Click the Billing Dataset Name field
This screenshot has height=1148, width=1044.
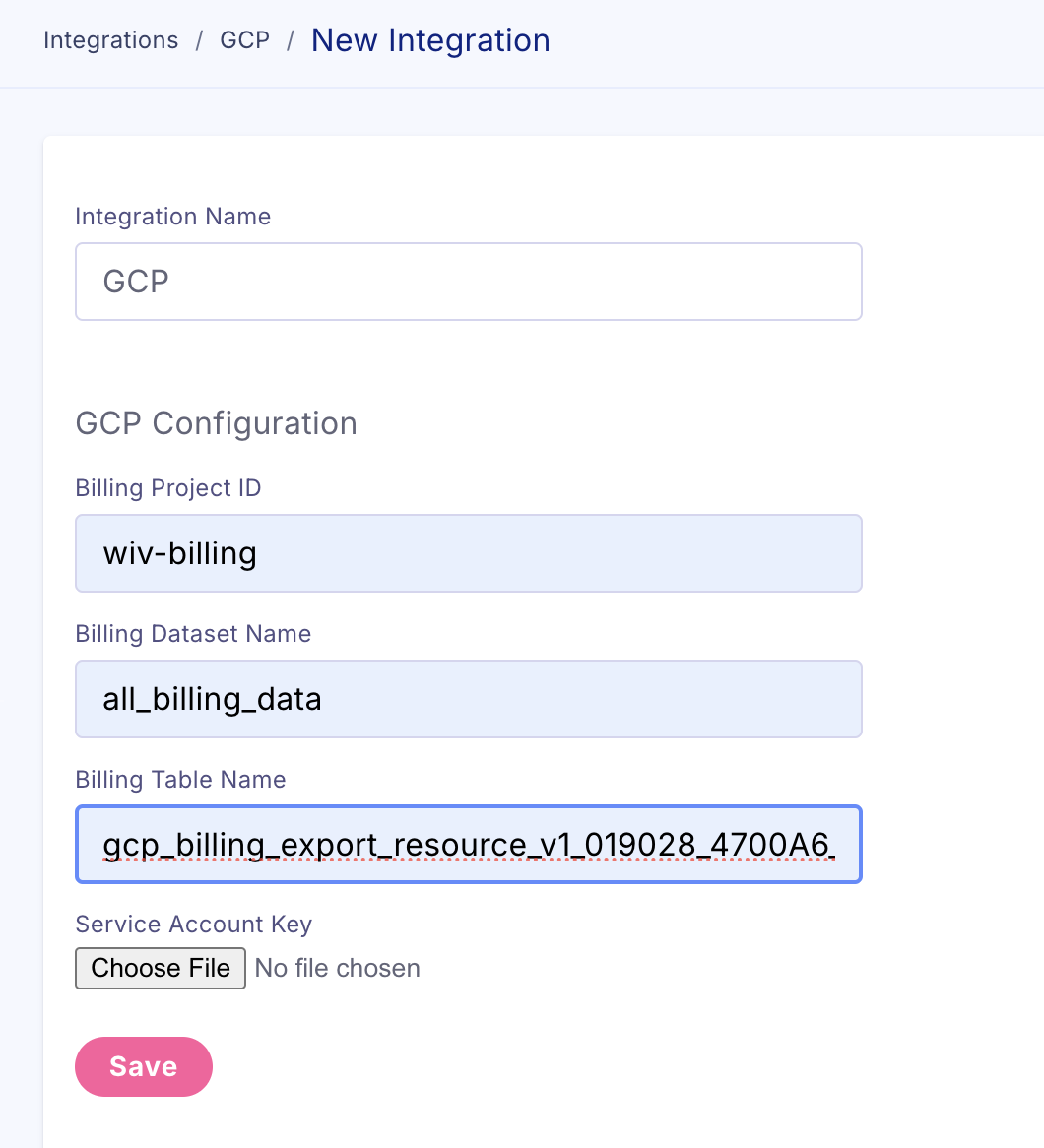point(468,699)
